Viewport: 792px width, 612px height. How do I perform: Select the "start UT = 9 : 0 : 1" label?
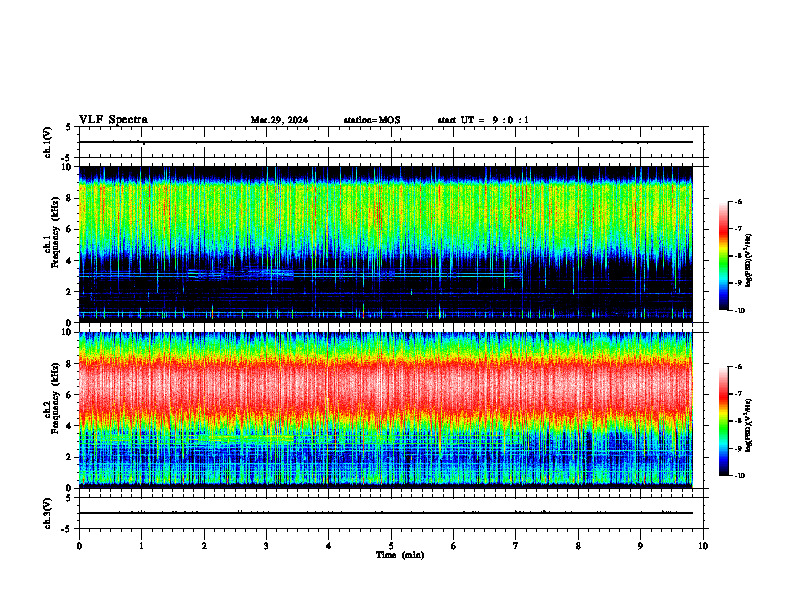[x=483, y=120]
